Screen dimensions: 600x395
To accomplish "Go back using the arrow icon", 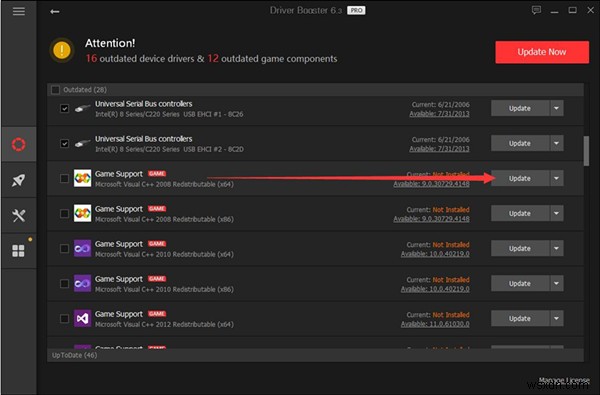I will click(x=55, y=11).
